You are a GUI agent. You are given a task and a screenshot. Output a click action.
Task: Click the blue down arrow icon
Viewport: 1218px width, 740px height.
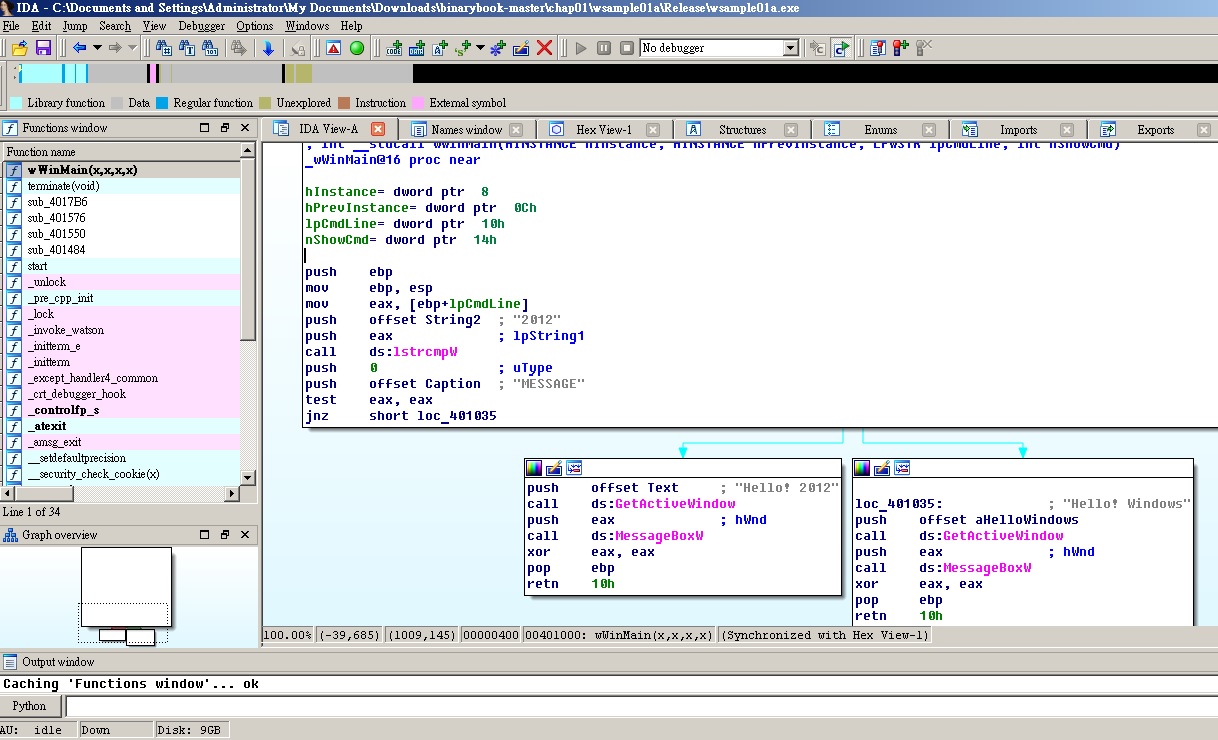click(x=268, y=48)
